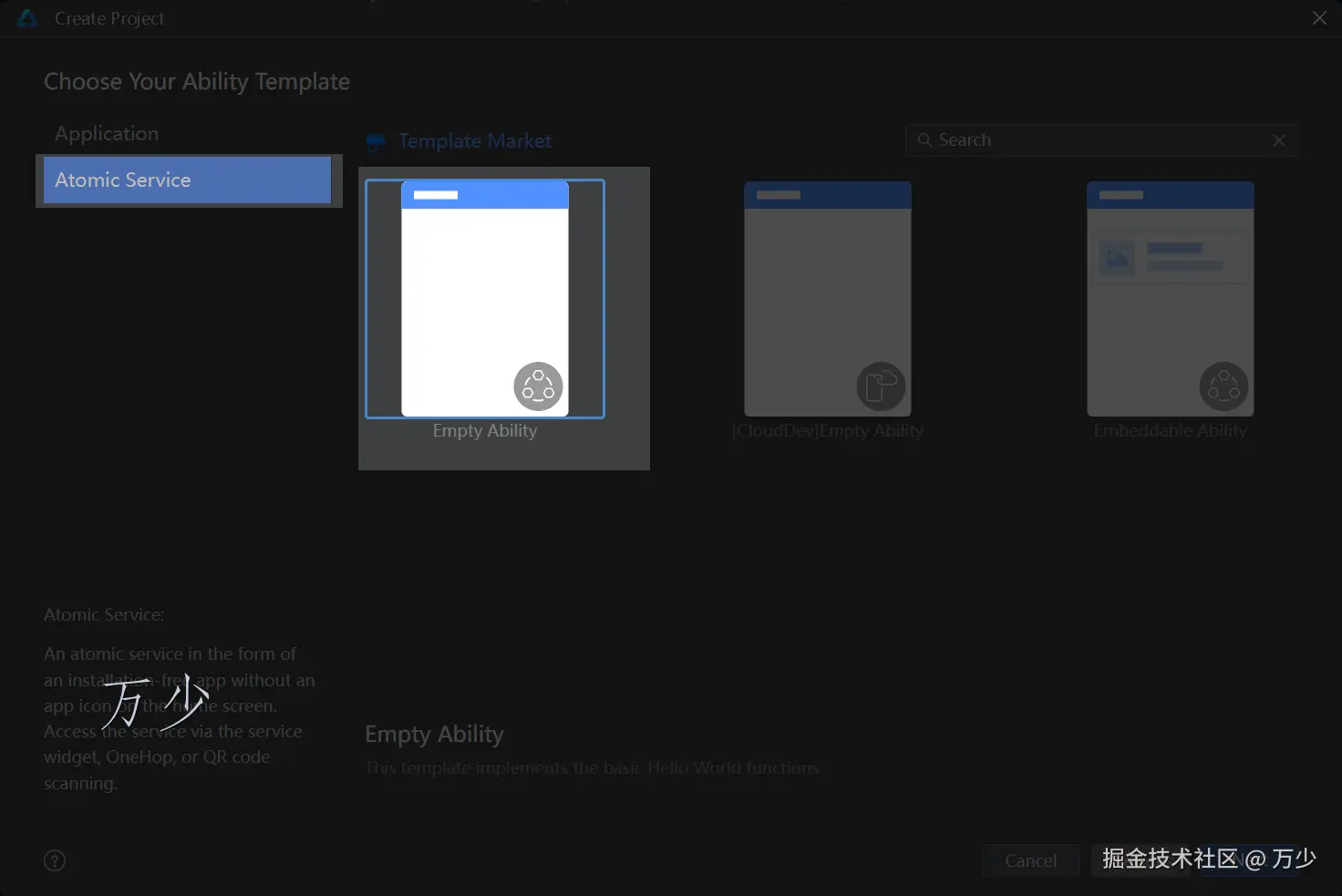Choose the Embeddable Ability template

pyautogui.click(x=1171, y=299)
